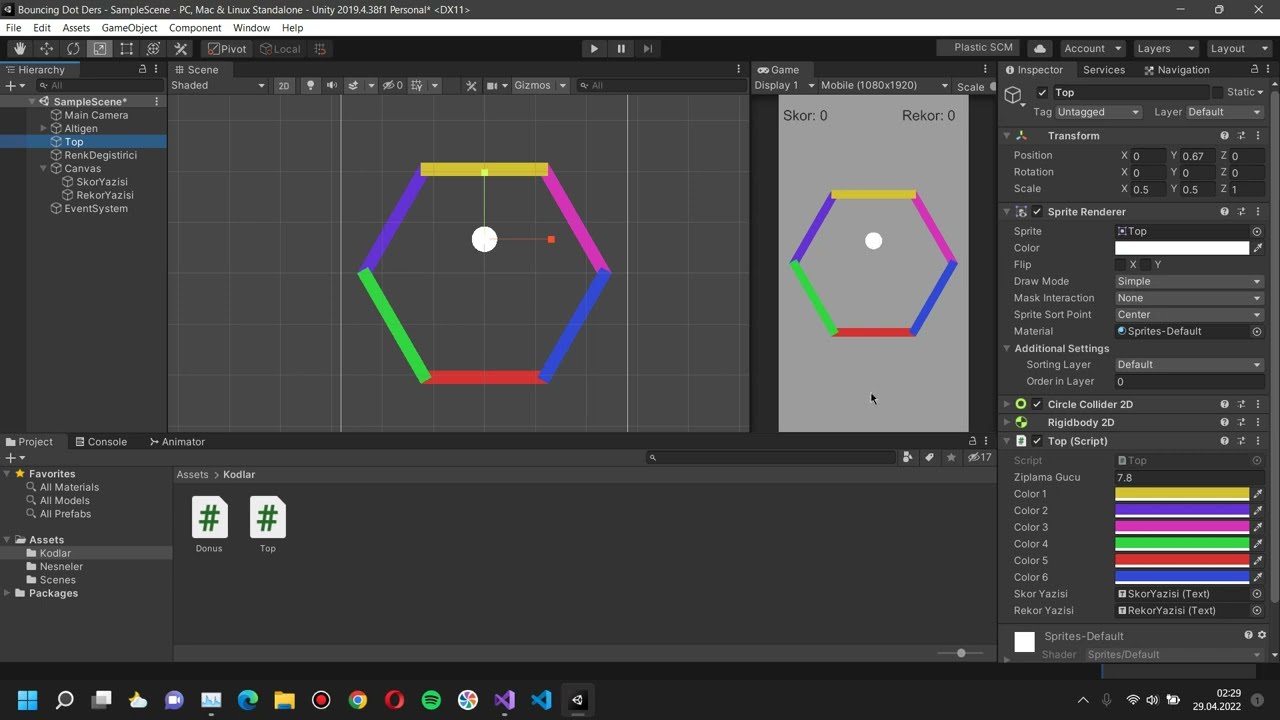The image size is (1280, 720).
Task: Toggle Pivot handle position button
Action: click(227, 48)
